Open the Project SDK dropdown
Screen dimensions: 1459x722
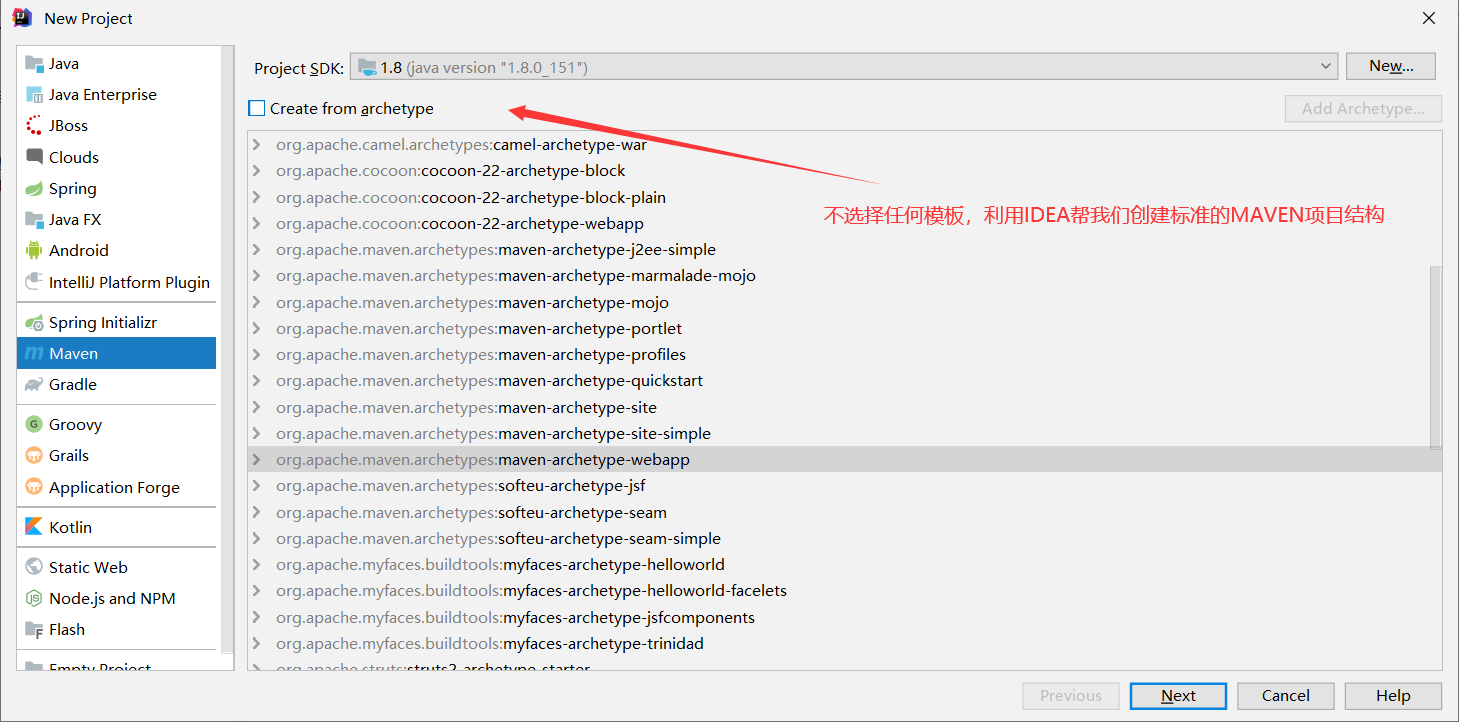click(843, 67)
